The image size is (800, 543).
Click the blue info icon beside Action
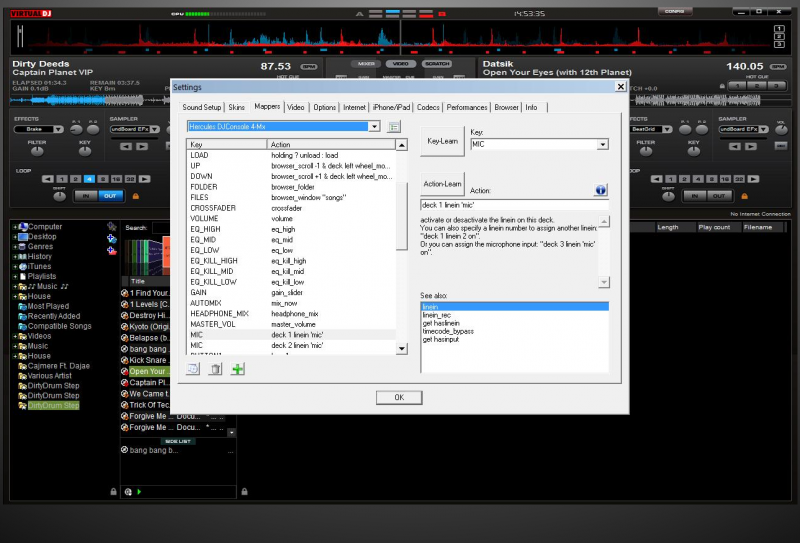601,189
